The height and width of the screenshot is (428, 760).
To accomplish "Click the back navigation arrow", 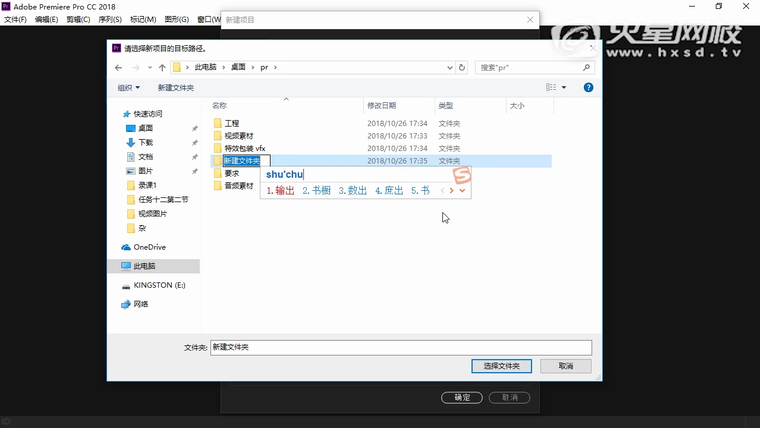I will [119, 67].
